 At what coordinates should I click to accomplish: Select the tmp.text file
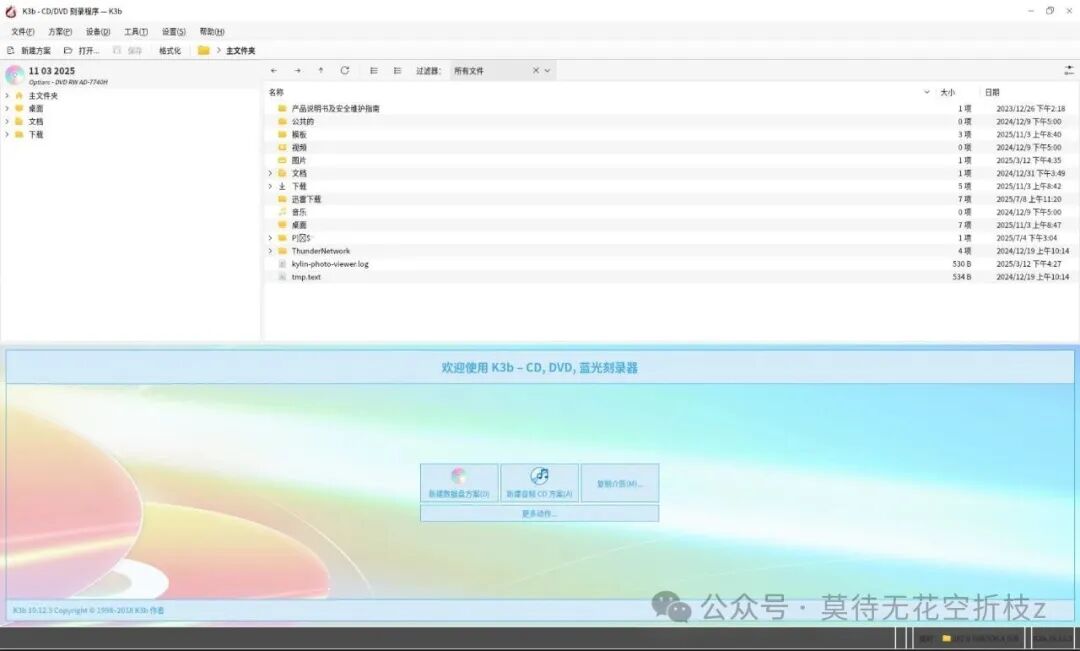tap(306, 277)
